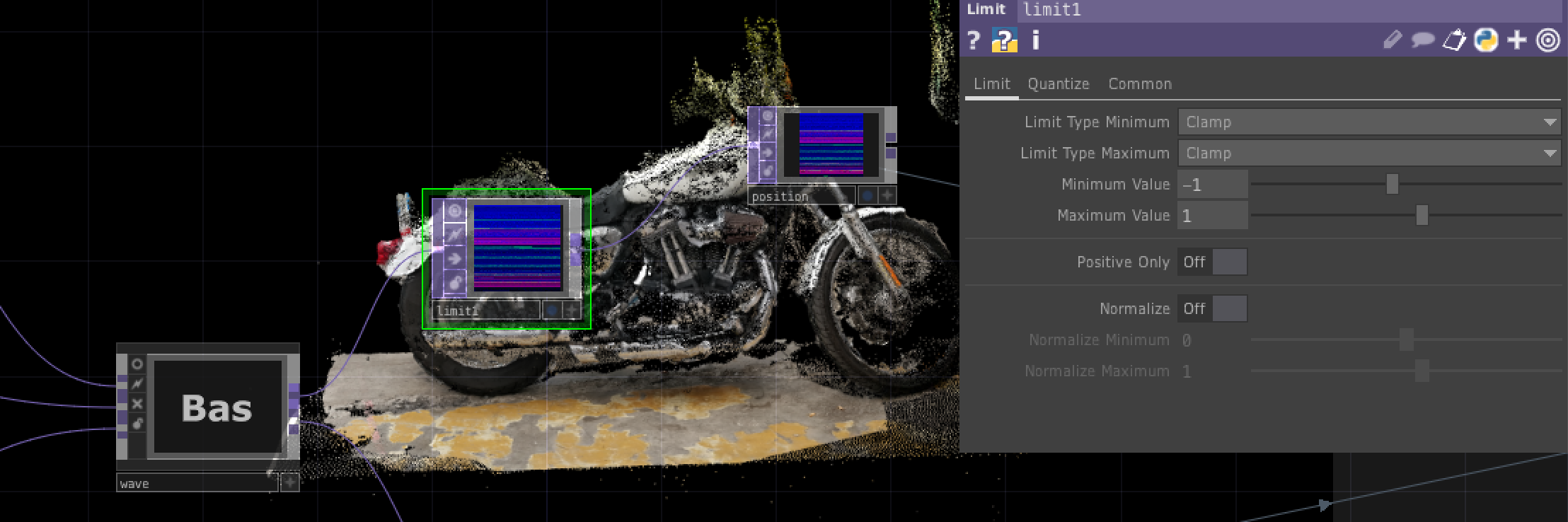Screen dimensions: 1568x522
Task: Click operator name field limit1 in header
Action: coord(1291,10)
